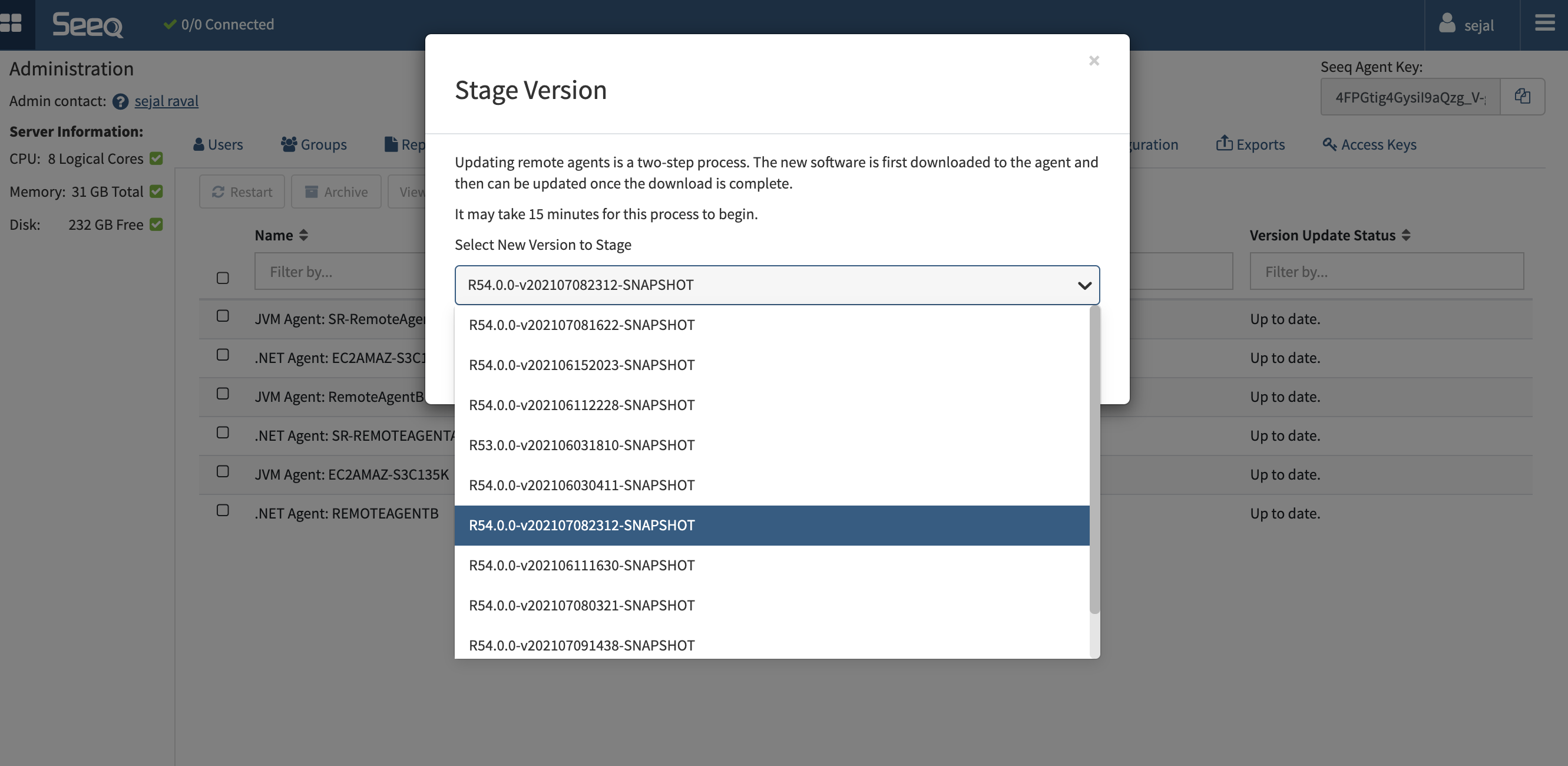Pick R54.0.0-v202107081622-SNAPSHOT from list

tap(581, 325)
